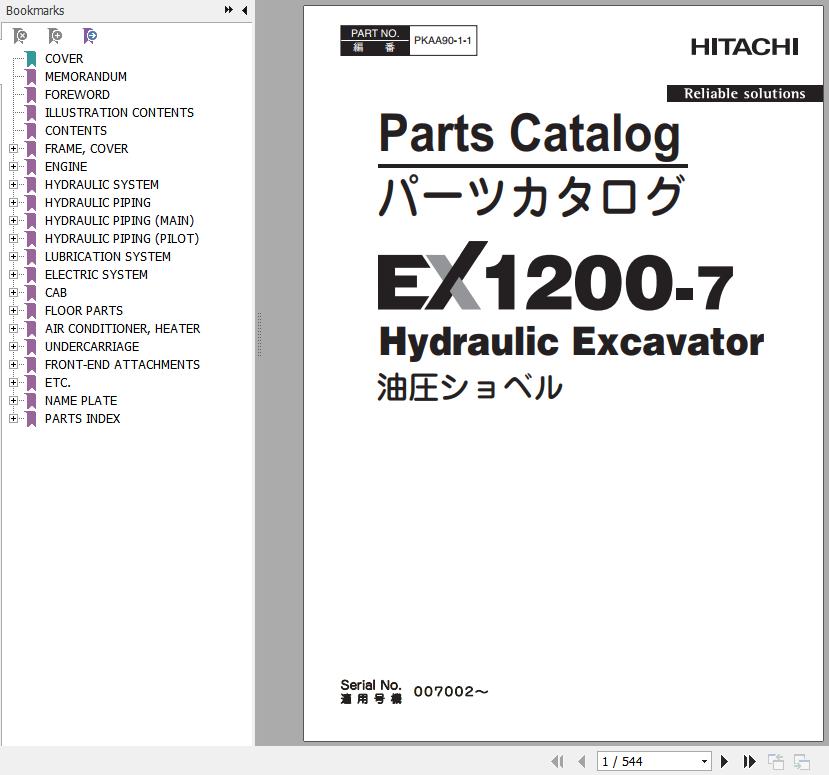This screenshot has height=775, width=829.
Task: Click the add new bookmark icon
Action: pos(55,36)
